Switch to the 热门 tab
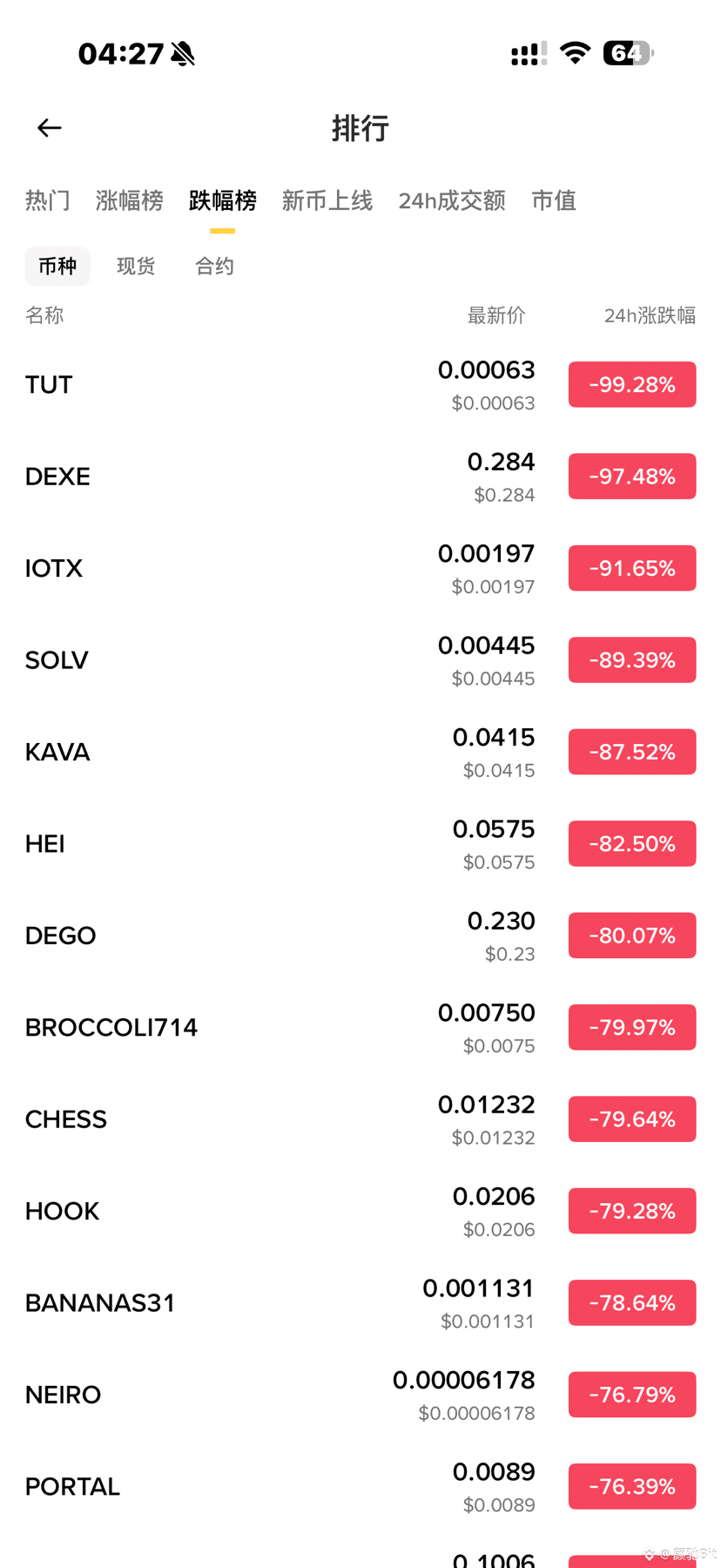Image resolution: width=721 pixels, height=1568 pixels. point(48,201)
